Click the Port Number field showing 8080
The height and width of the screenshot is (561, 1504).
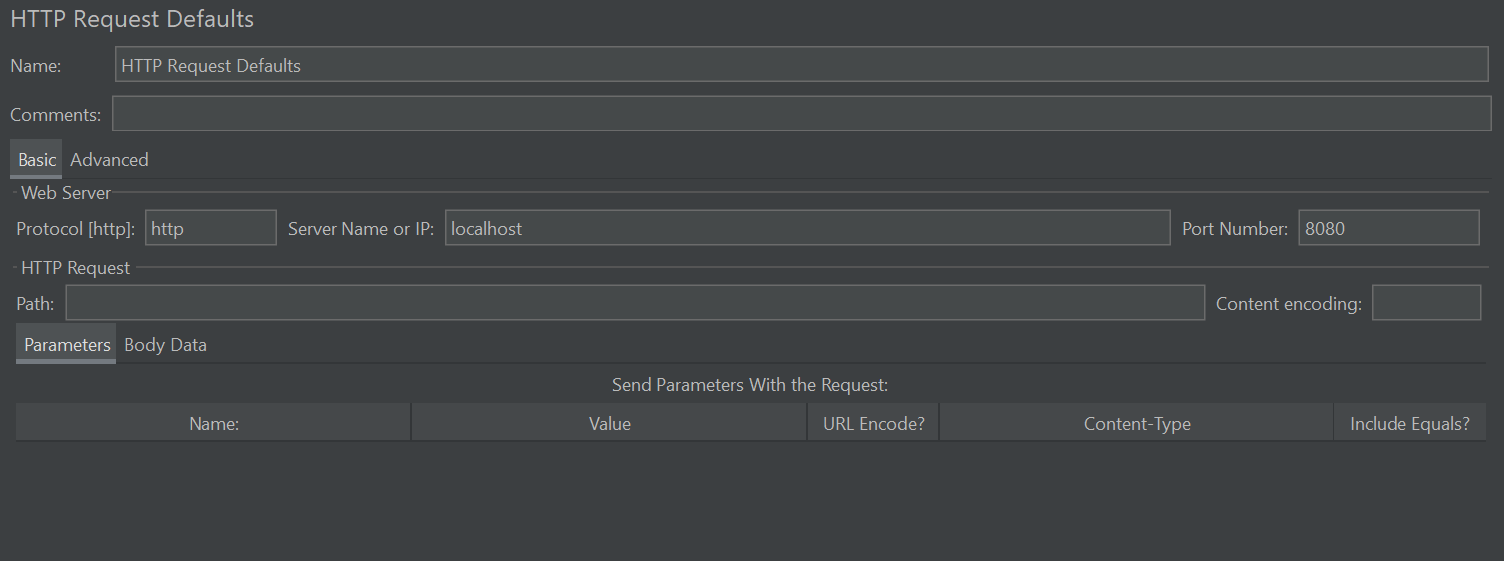1388,228
